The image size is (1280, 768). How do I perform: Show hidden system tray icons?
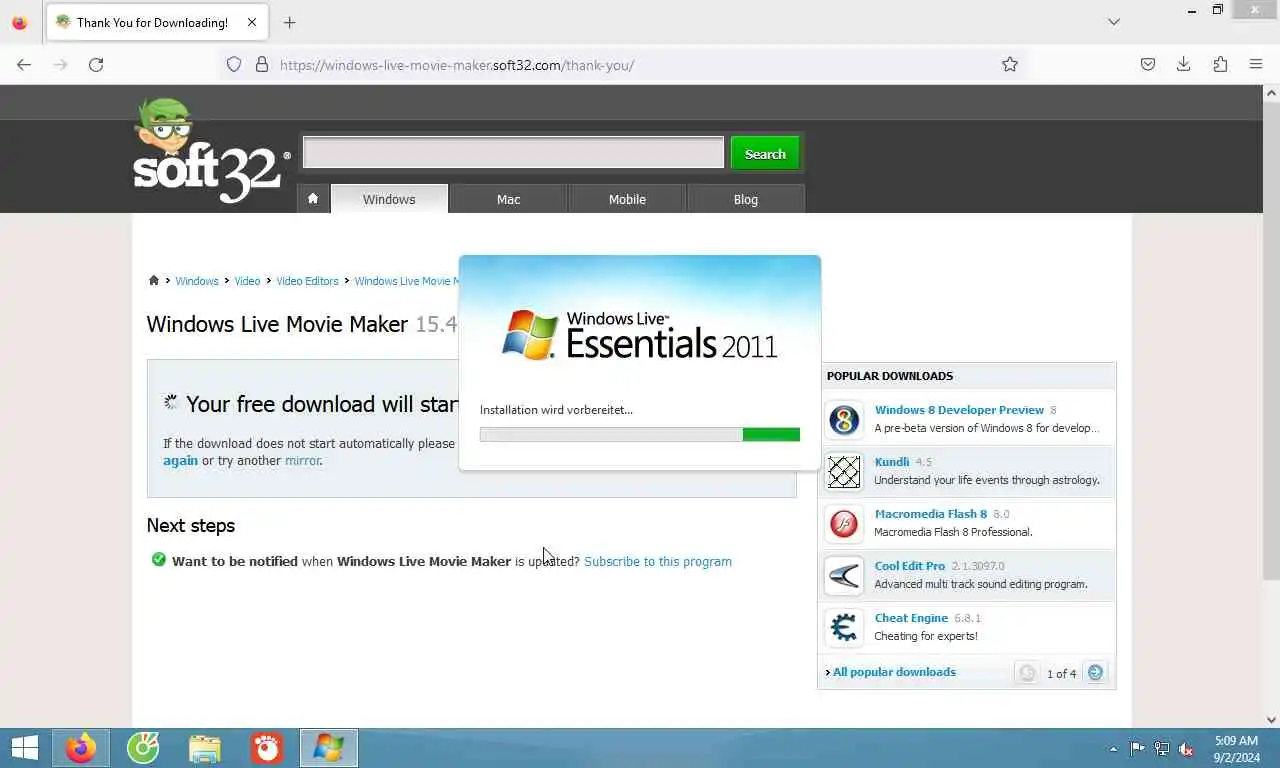1113,749
